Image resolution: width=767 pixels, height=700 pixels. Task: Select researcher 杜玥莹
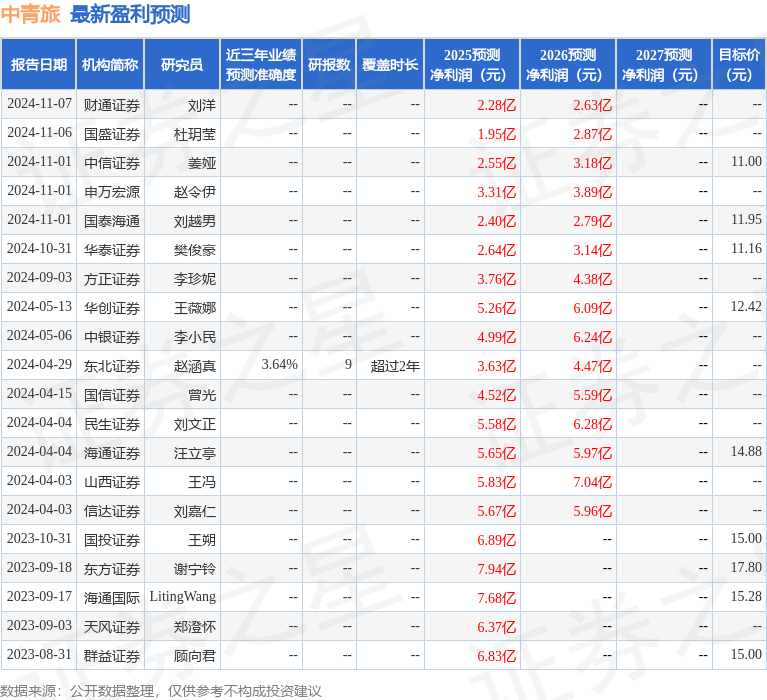[x=195, y=134]
